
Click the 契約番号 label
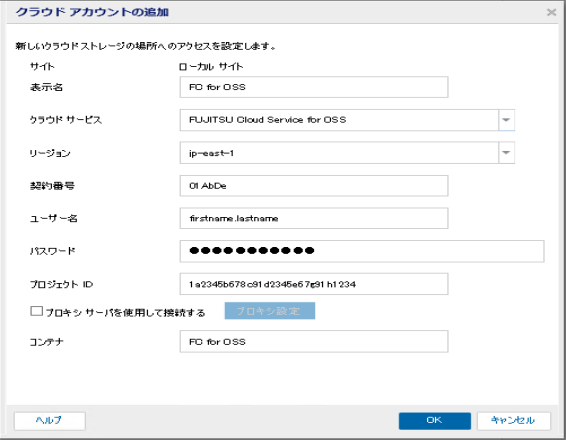point(52,186)
